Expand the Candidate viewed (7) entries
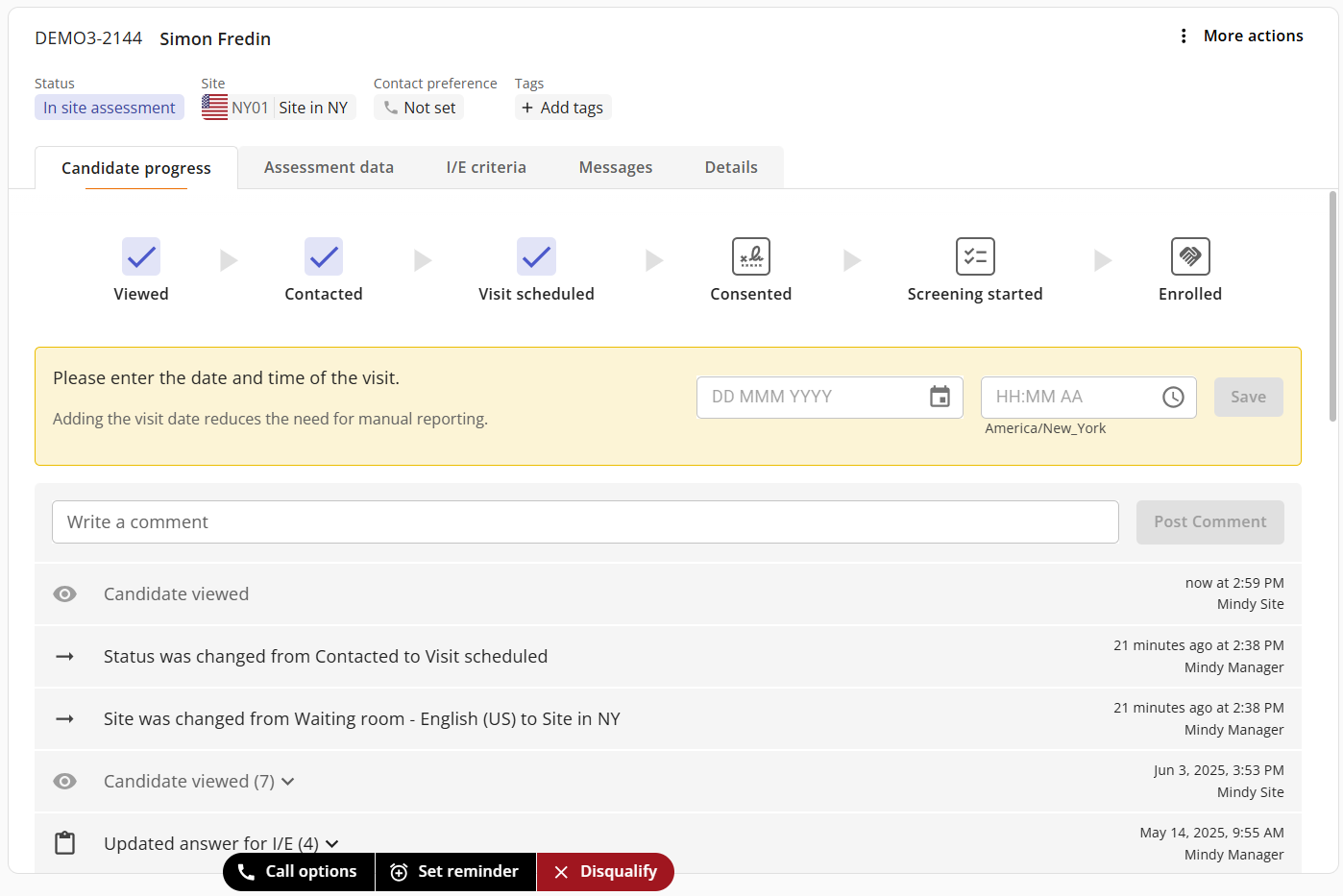This screenshot has width=1343, height=896. coord(287,782)
